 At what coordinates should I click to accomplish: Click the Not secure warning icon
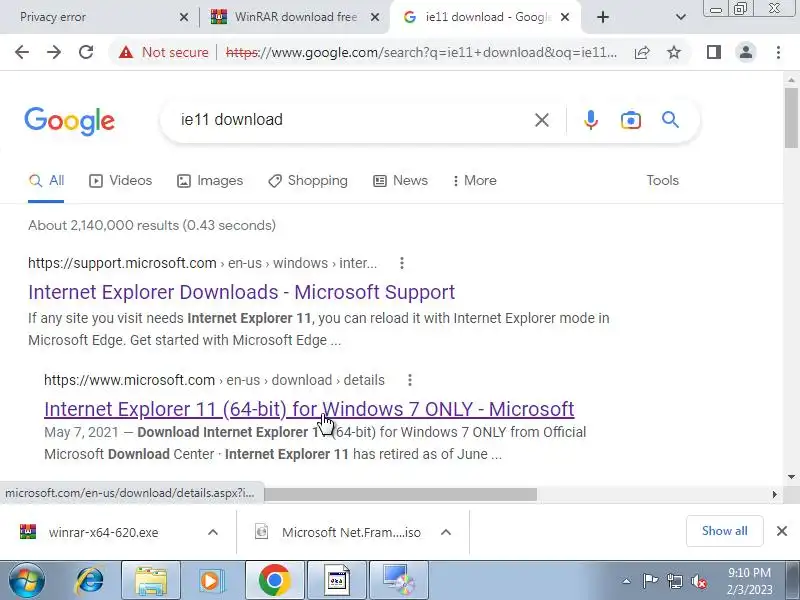coord(126,52)
